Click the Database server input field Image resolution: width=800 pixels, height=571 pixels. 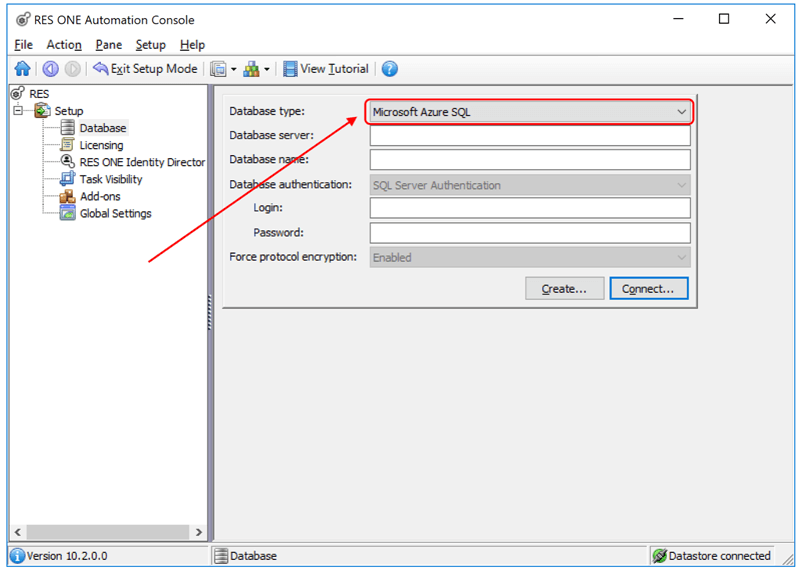coord(530,136)
